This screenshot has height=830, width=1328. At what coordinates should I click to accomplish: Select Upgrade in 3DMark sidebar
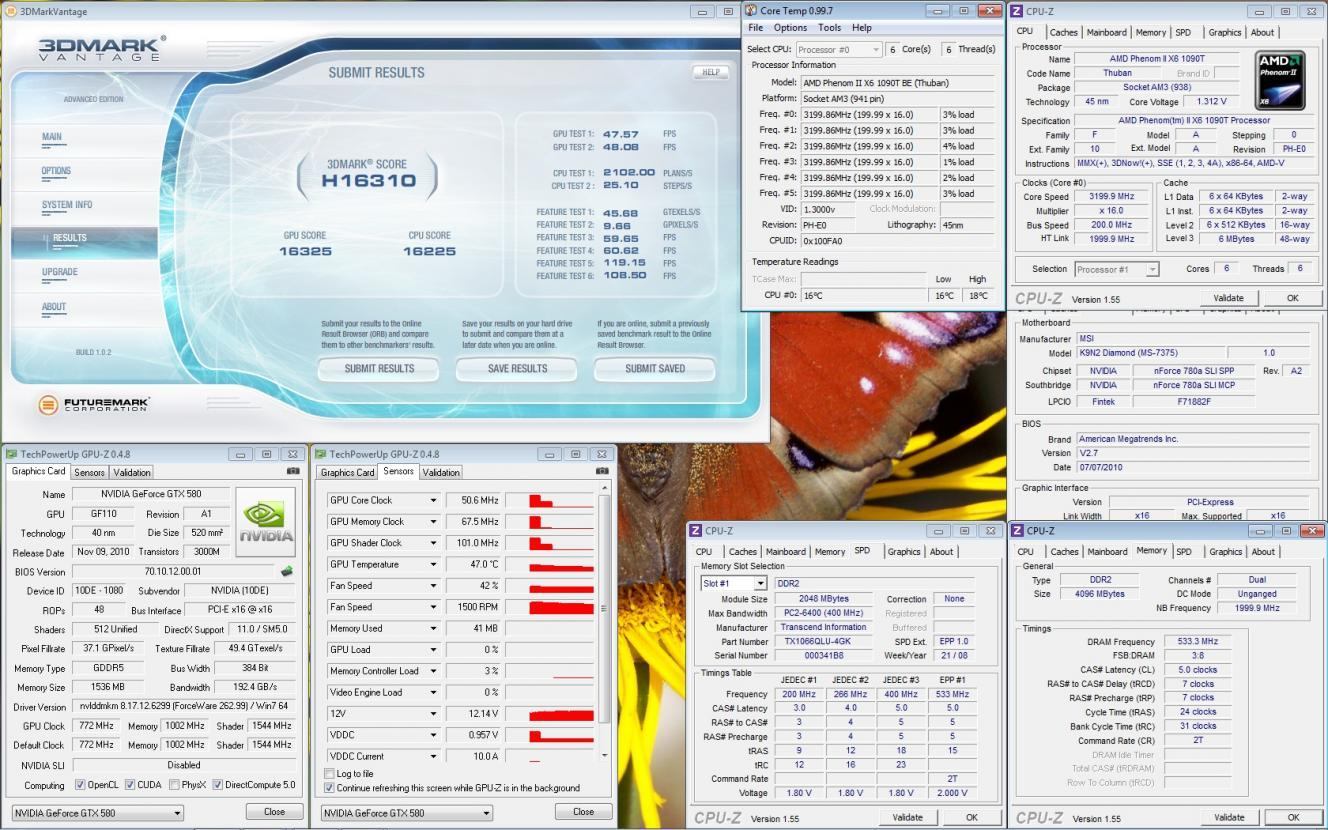(x=59, y=272)
